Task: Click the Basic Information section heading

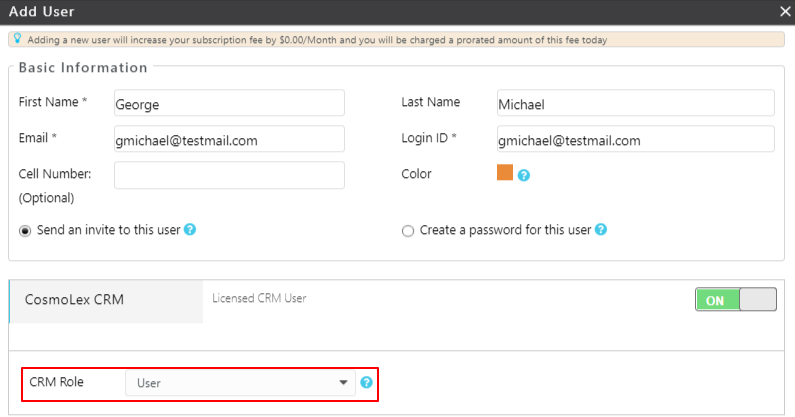Action: tap(83, 68)
